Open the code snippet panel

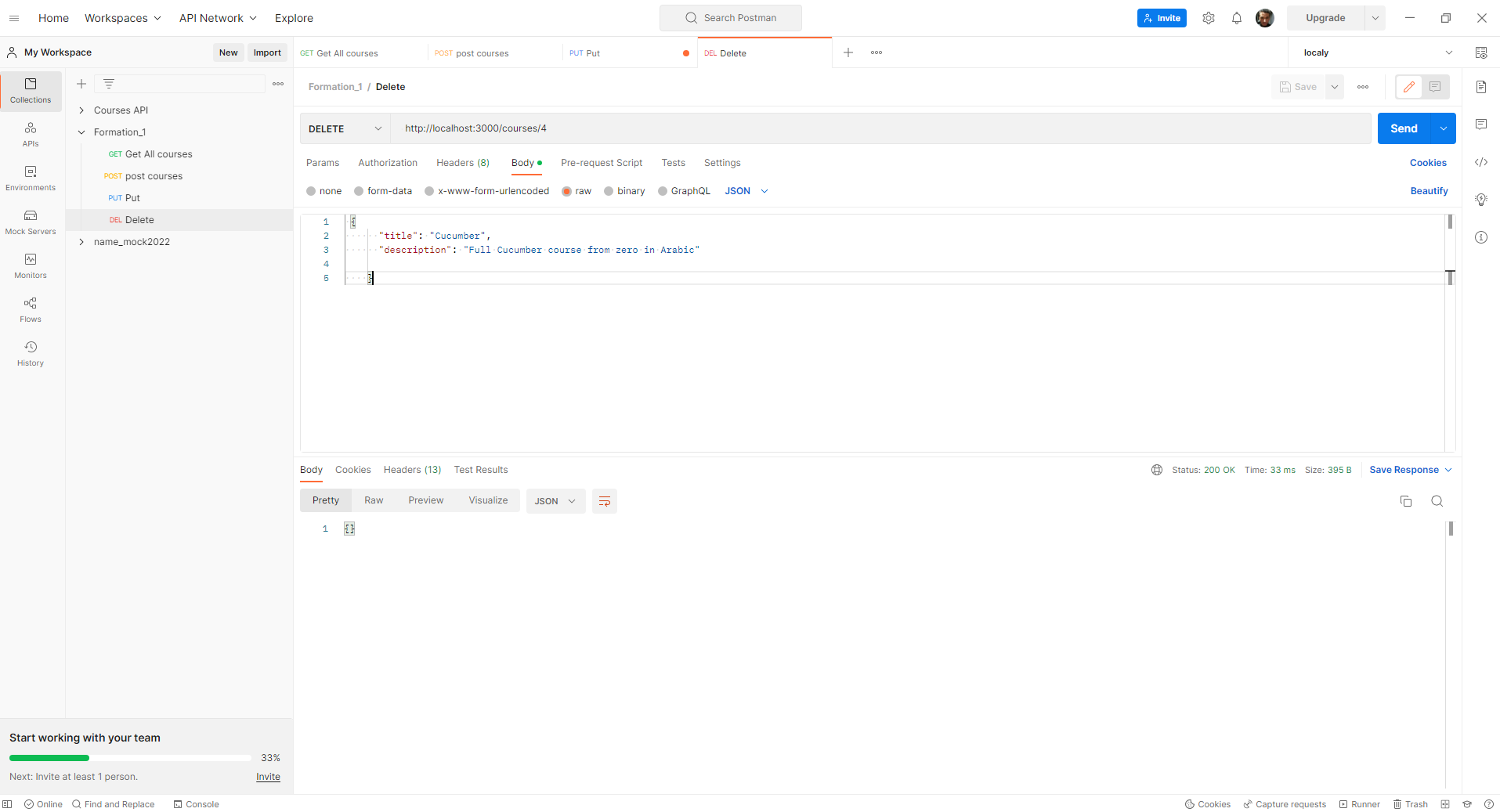1481,162
